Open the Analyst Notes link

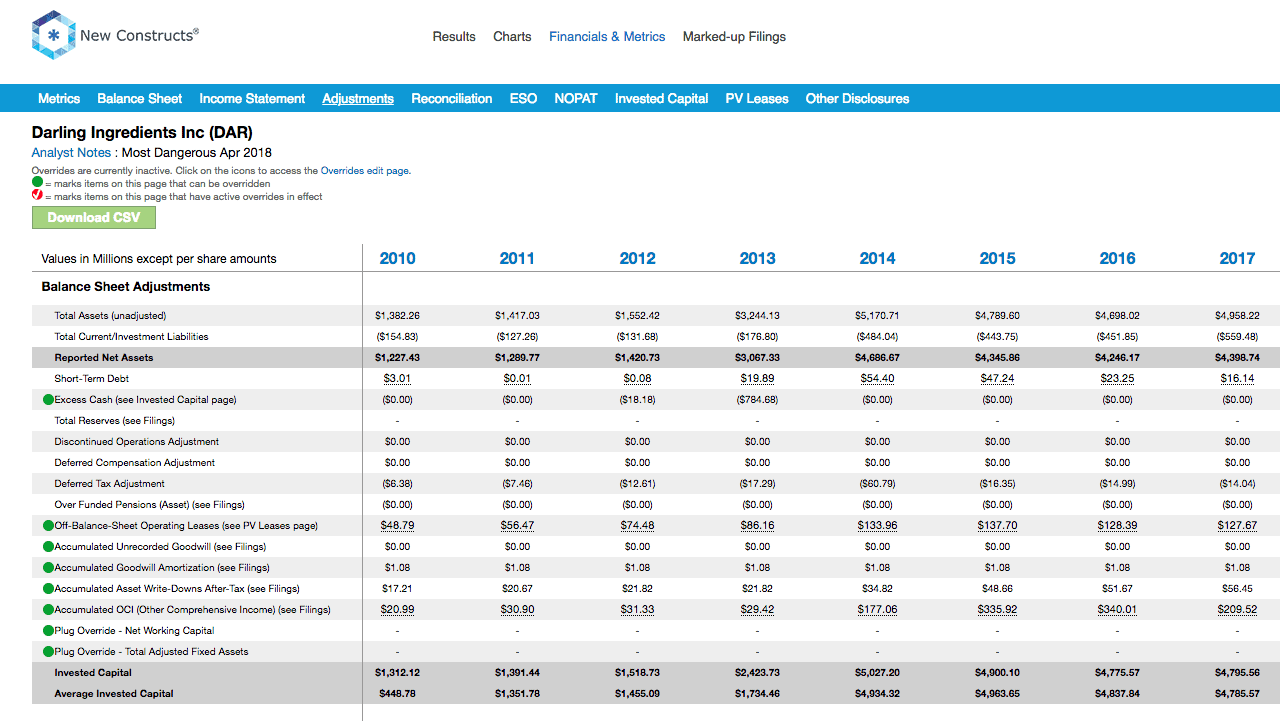(x=71, y=153)
